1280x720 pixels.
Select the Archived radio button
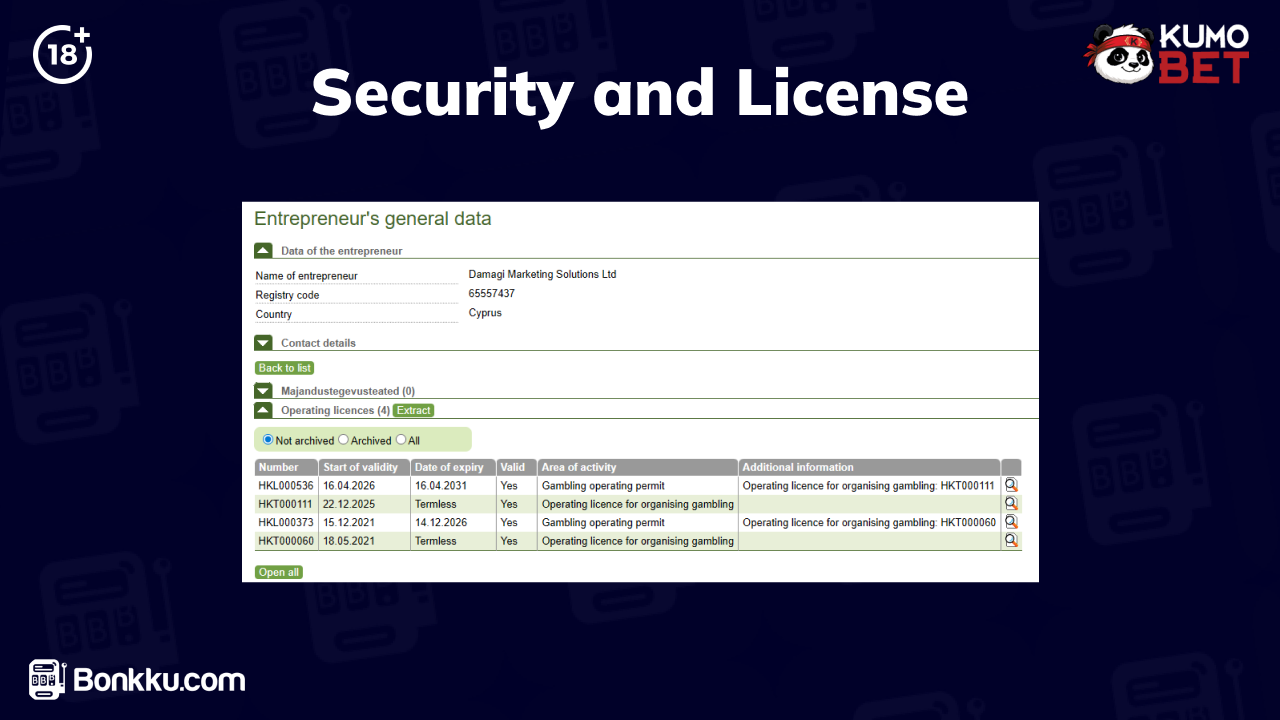click(x=343, y=439)
